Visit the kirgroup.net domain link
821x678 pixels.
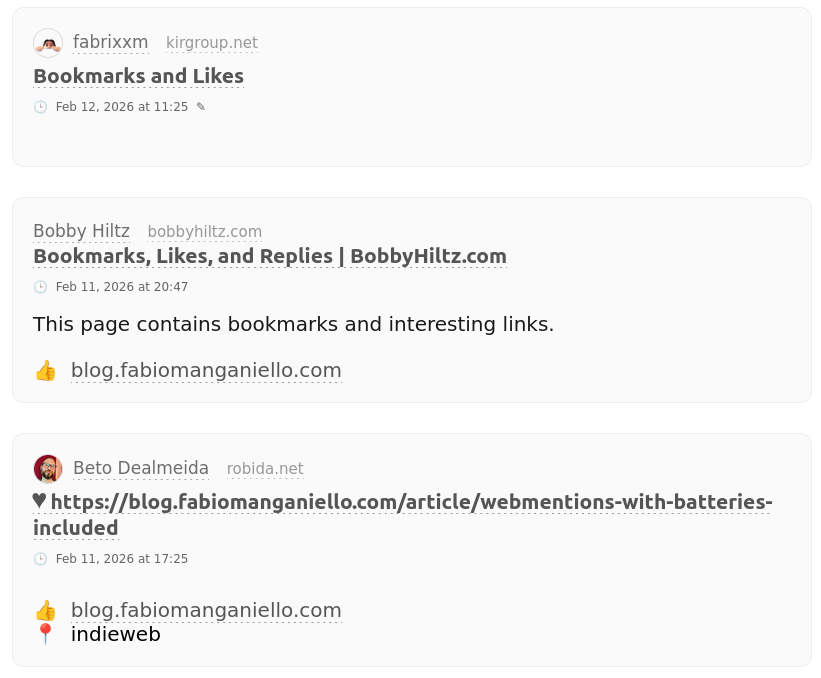(211, 43)
